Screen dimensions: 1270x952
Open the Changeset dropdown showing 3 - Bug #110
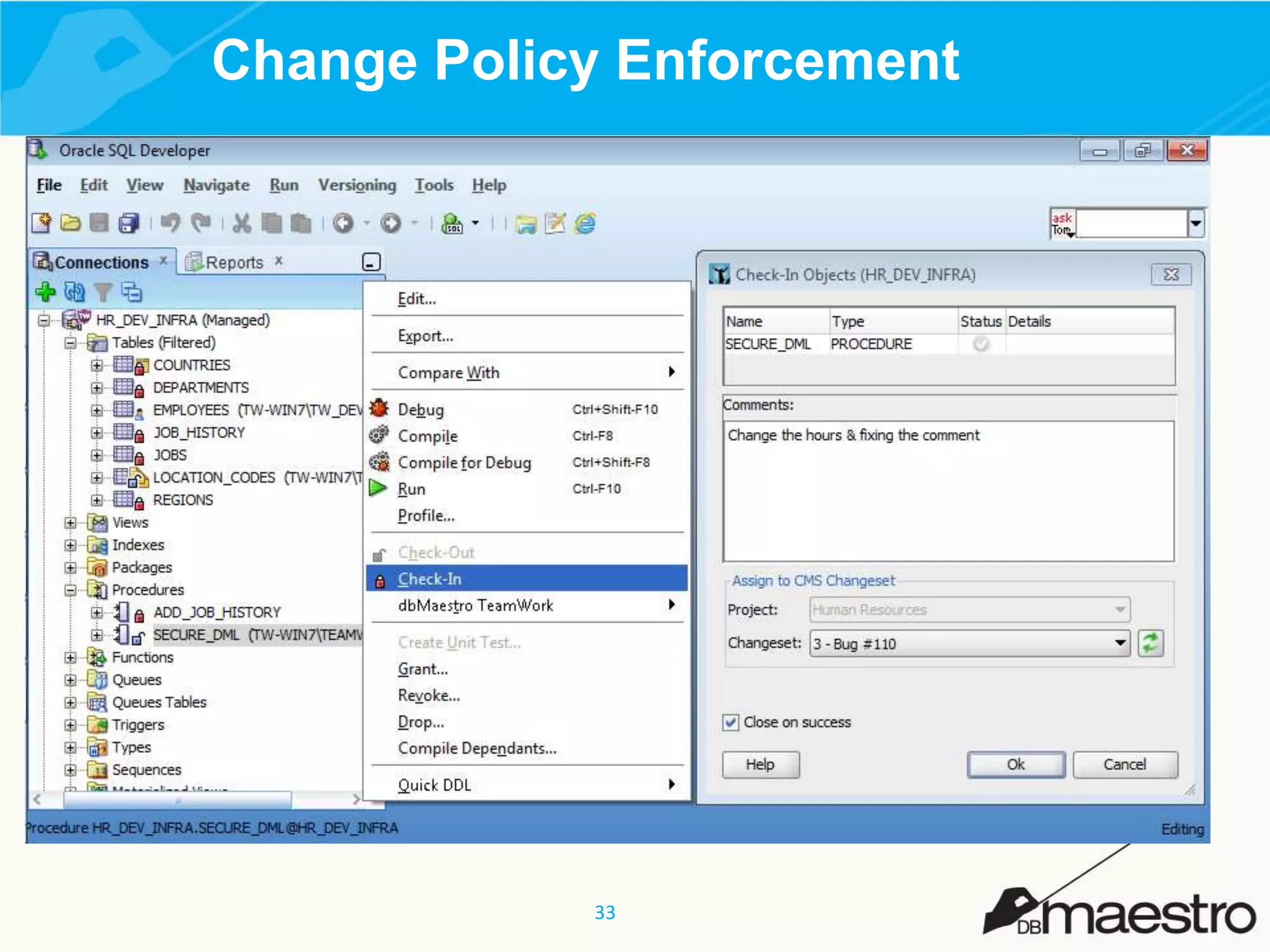(x=970, y=643)
